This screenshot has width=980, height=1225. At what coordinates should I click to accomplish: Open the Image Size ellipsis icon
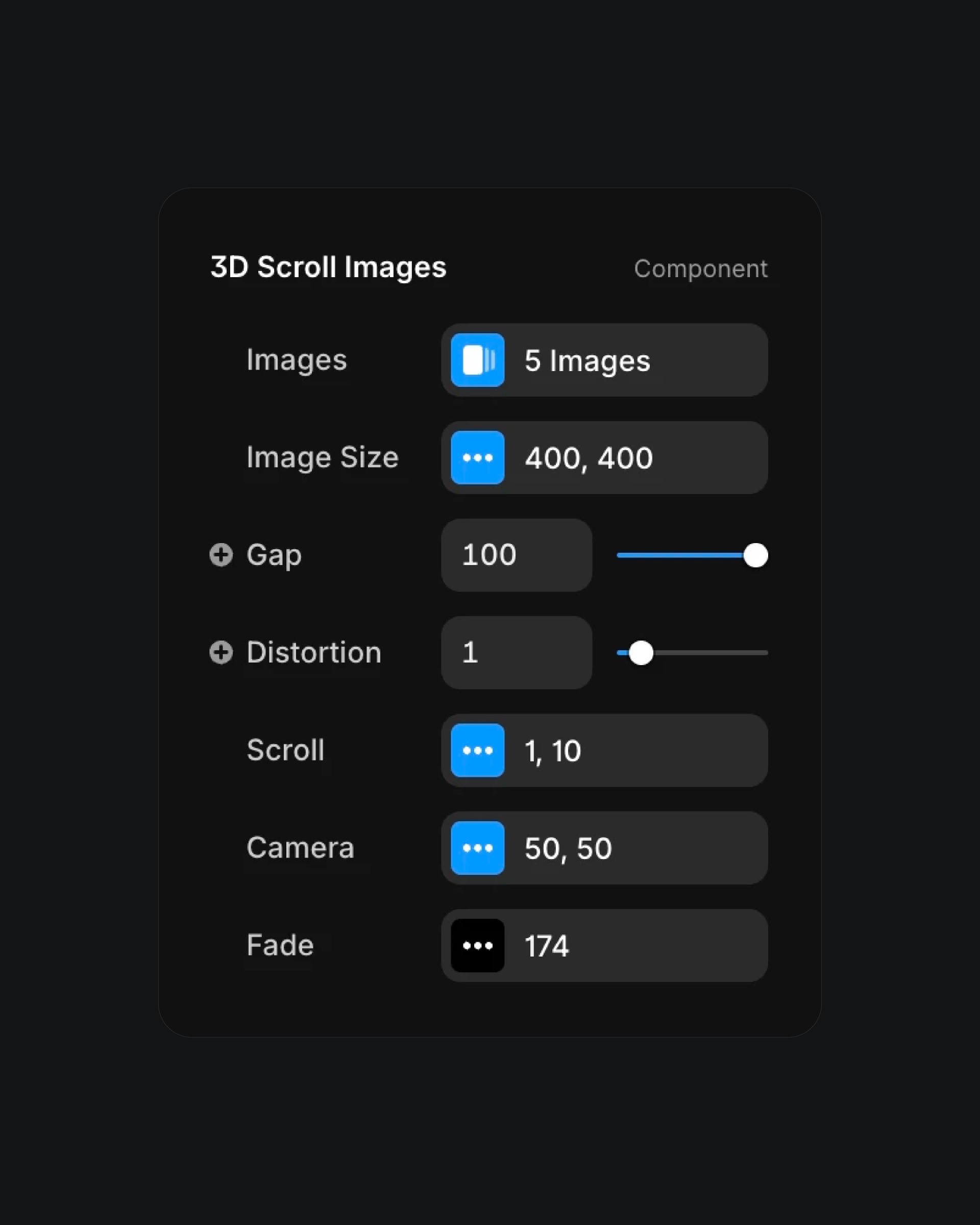pos(477,457)
